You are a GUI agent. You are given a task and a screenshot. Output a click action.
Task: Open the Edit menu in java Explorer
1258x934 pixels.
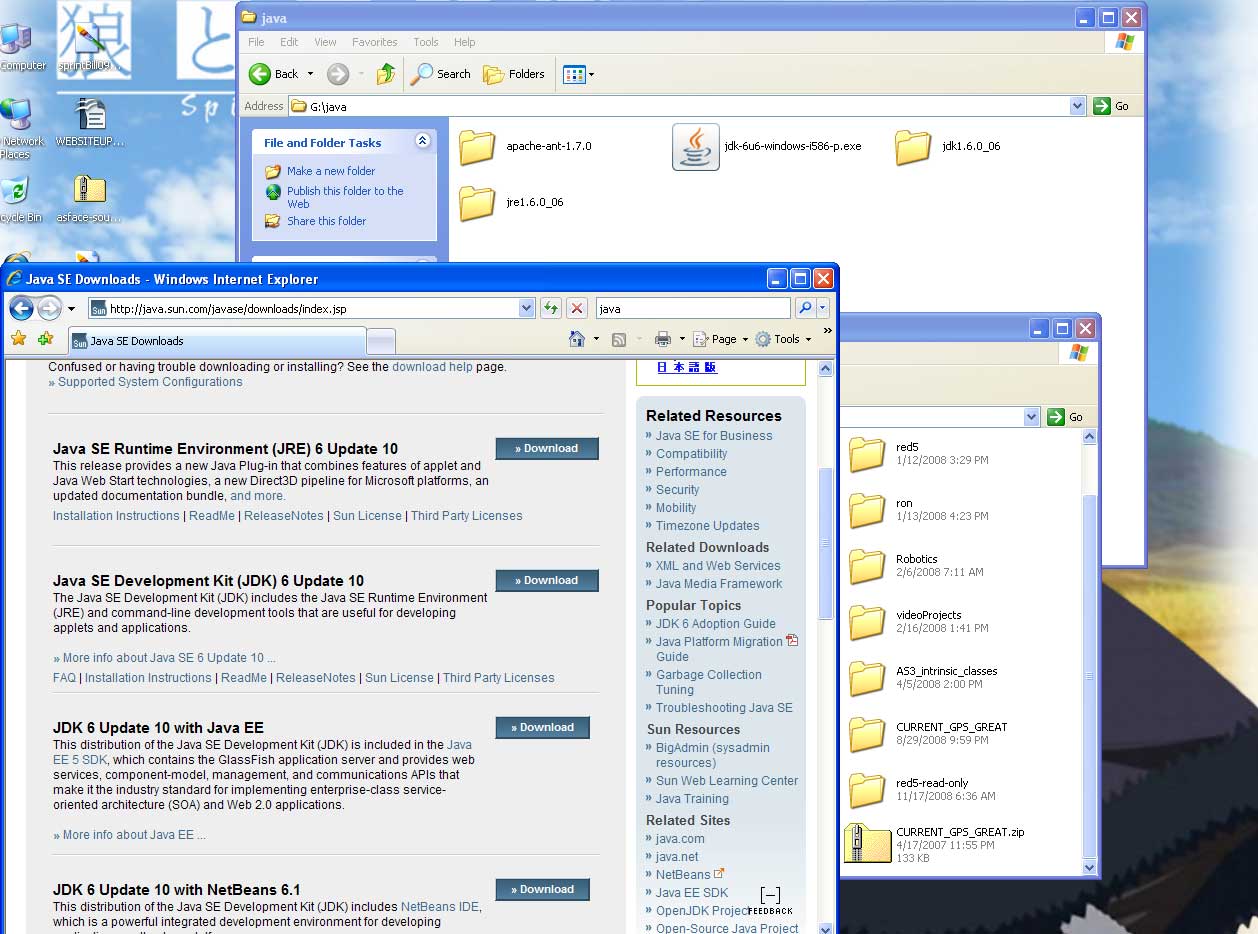[x=289, y=42]
